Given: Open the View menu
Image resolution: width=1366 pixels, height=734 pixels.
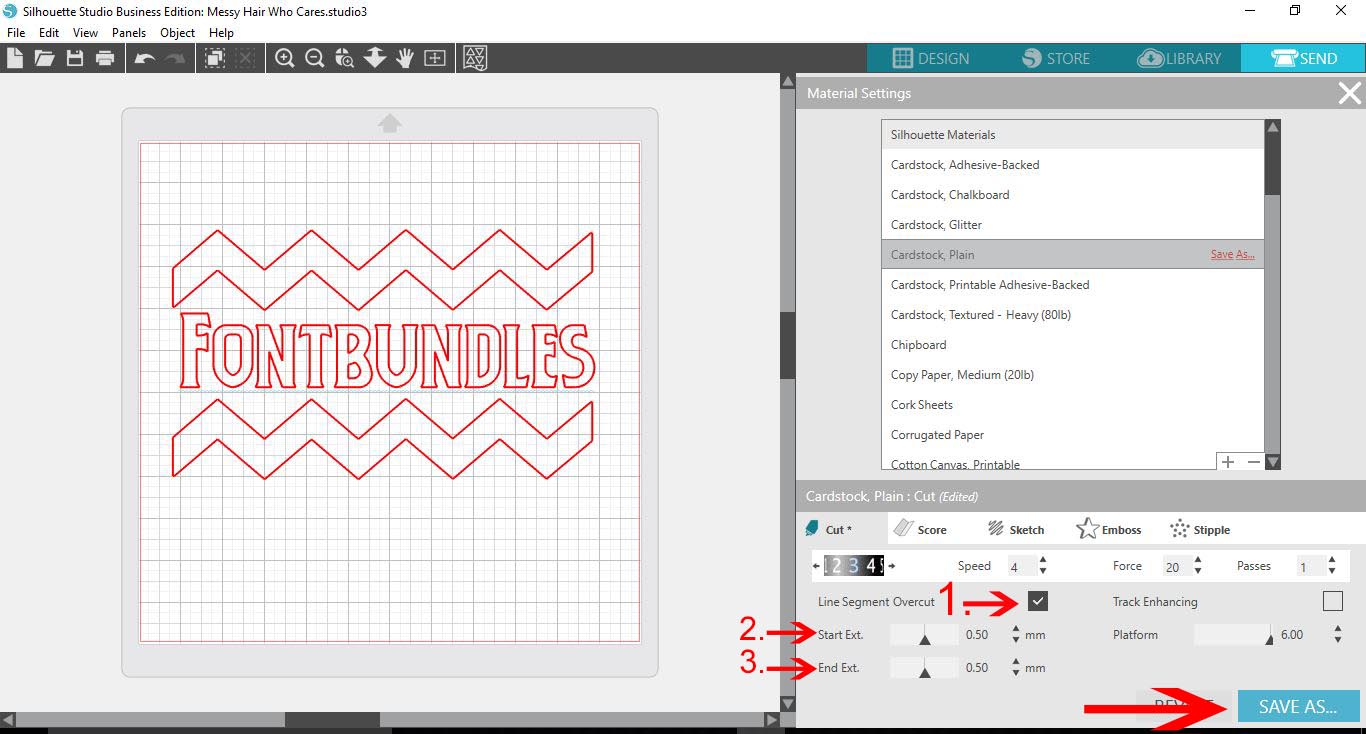Looking at the screenshot, I should 85,33.
